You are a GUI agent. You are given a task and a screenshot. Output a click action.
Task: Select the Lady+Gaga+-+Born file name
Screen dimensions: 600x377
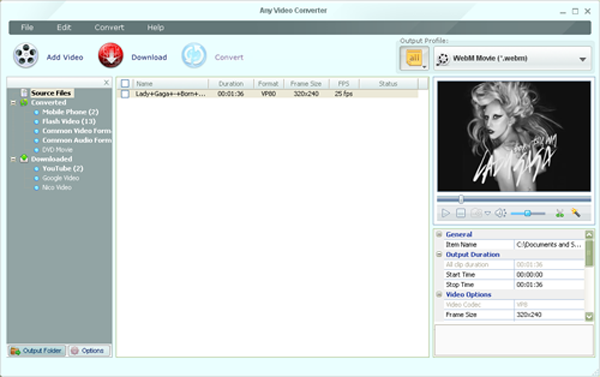click(170, 94)
